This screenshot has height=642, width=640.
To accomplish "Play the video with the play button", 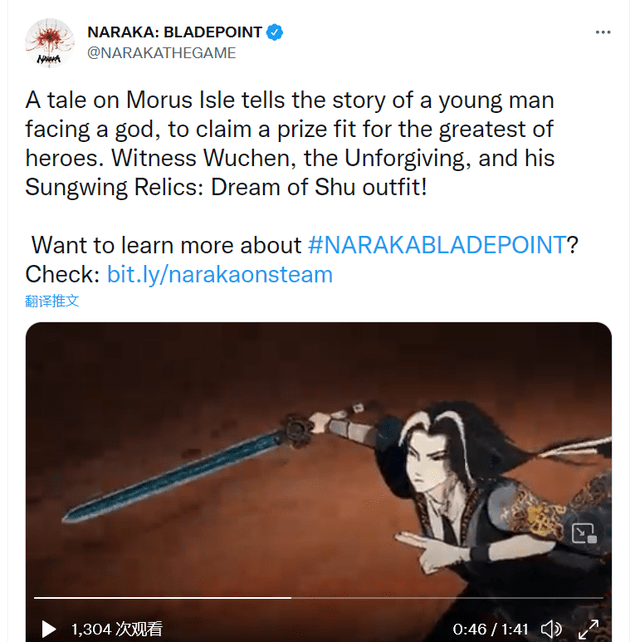I will point(49,629).
